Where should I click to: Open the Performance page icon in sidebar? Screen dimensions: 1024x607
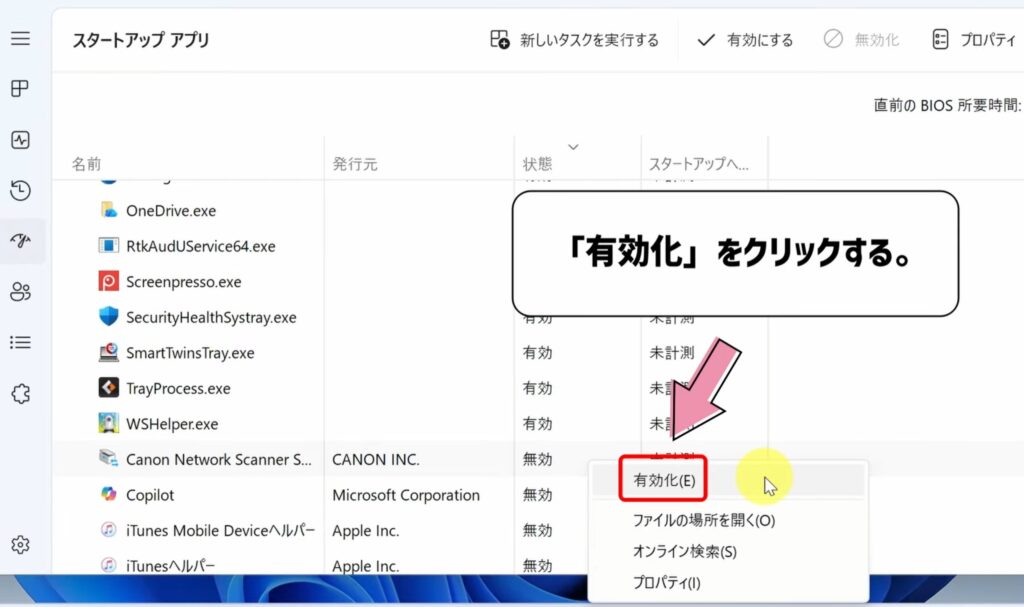click(x=20, y=140)
